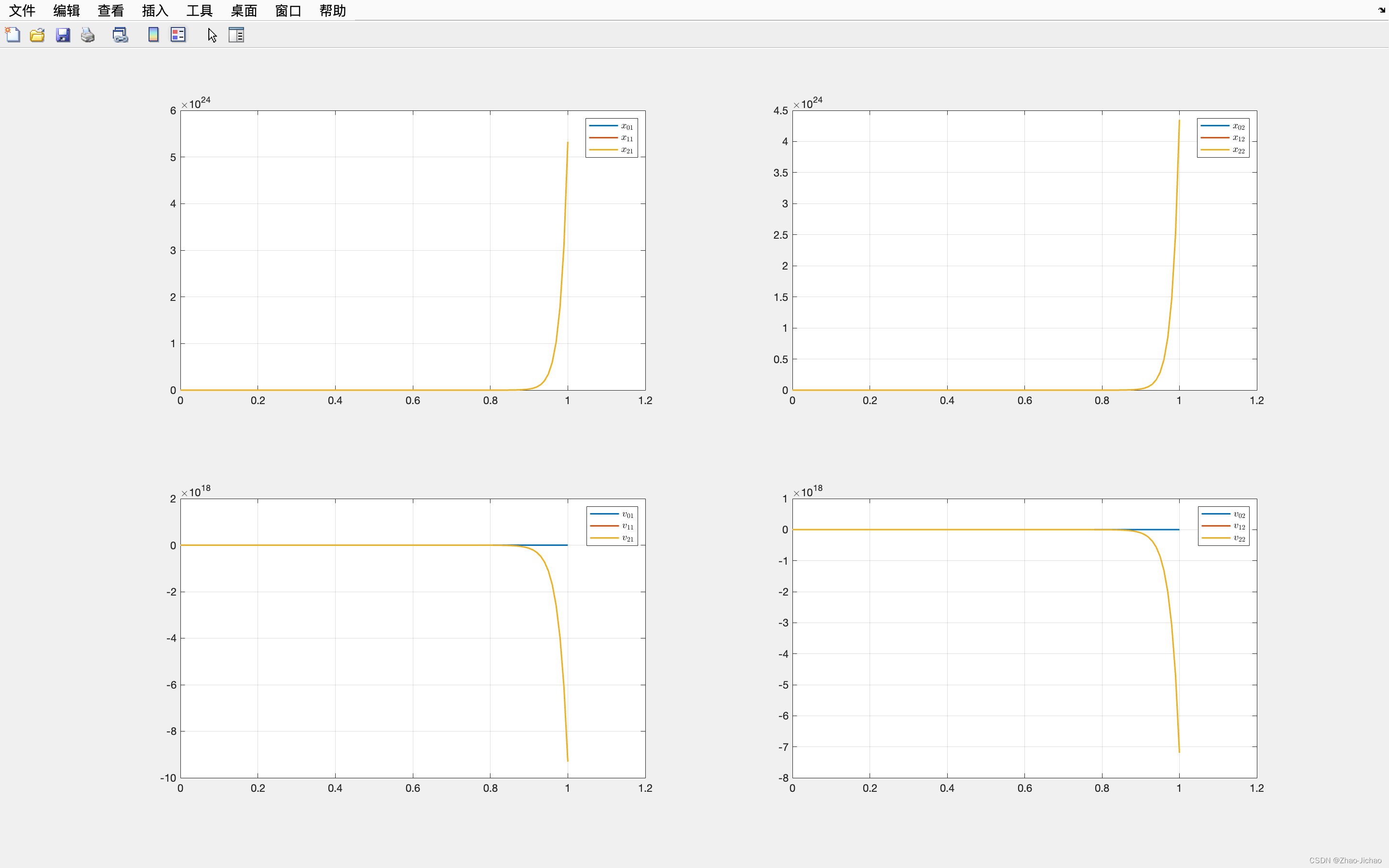Select the x22 legend entry

[x=1223, y=150]
